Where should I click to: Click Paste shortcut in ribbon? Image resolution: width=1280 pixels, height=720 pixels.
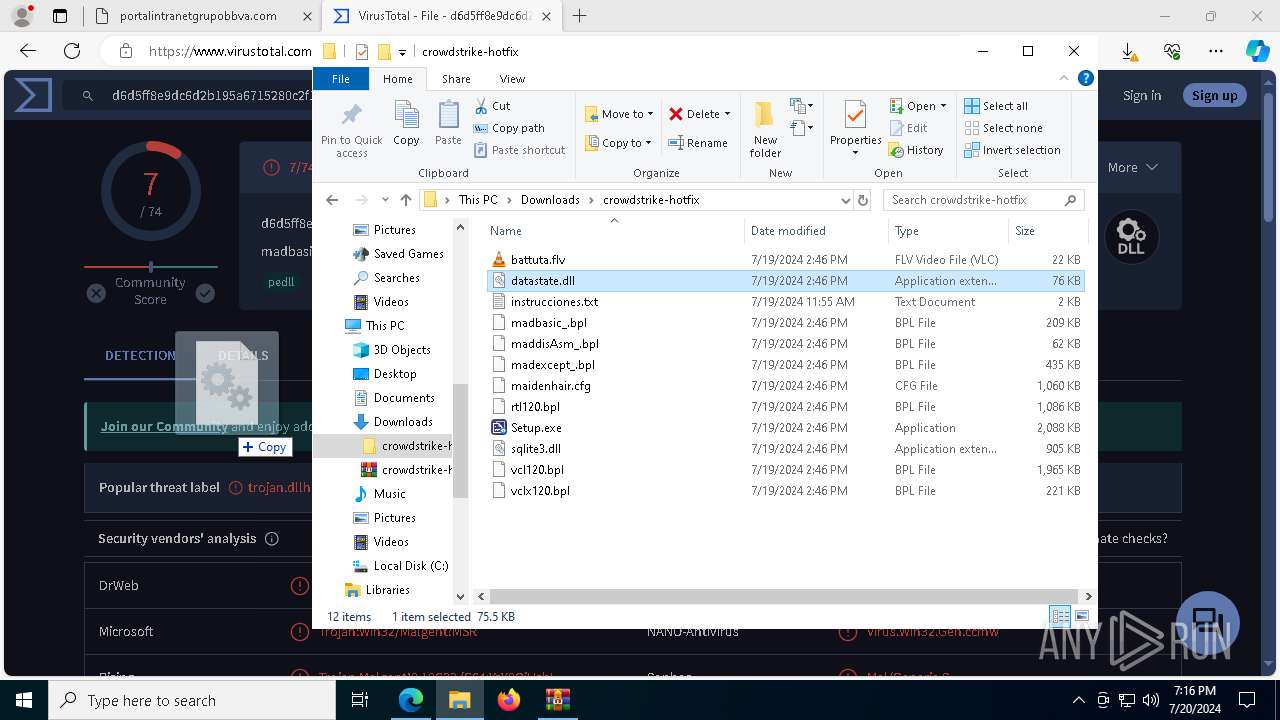tap(519, 150)
